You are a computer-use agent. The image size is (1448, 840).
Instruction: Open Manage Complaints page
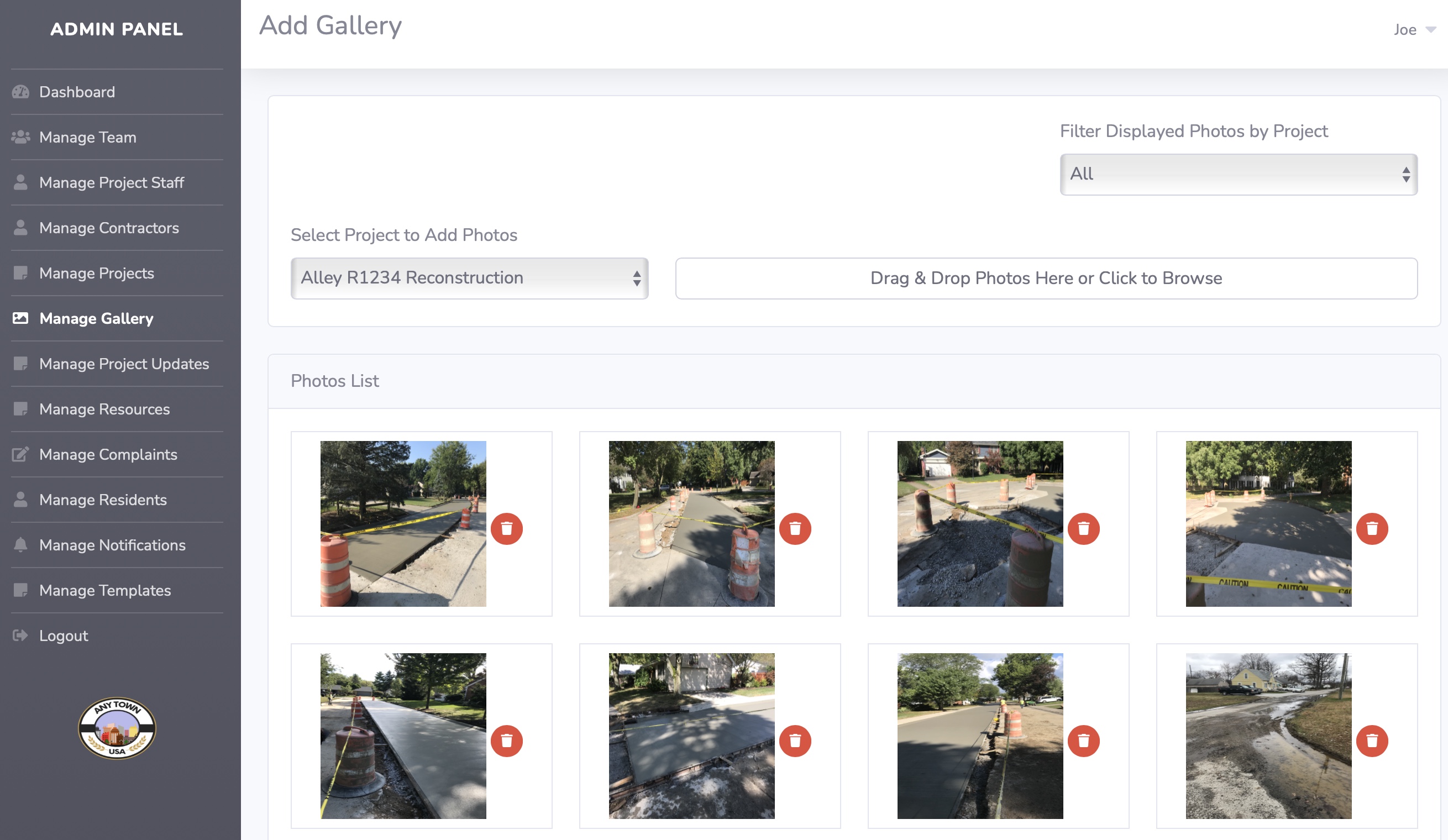[x=108, y=454]
